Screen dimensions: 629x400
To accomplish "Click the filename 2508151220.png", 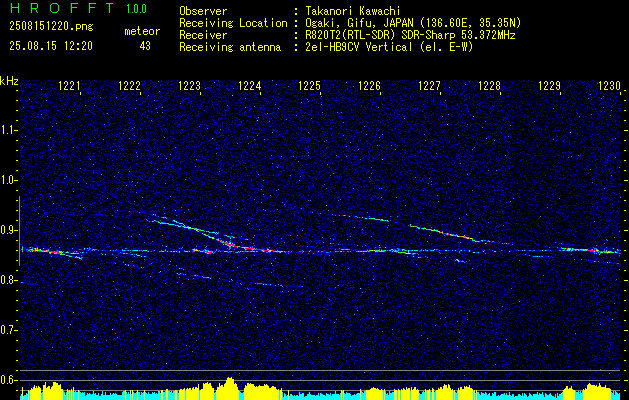I will click(51, 27).
